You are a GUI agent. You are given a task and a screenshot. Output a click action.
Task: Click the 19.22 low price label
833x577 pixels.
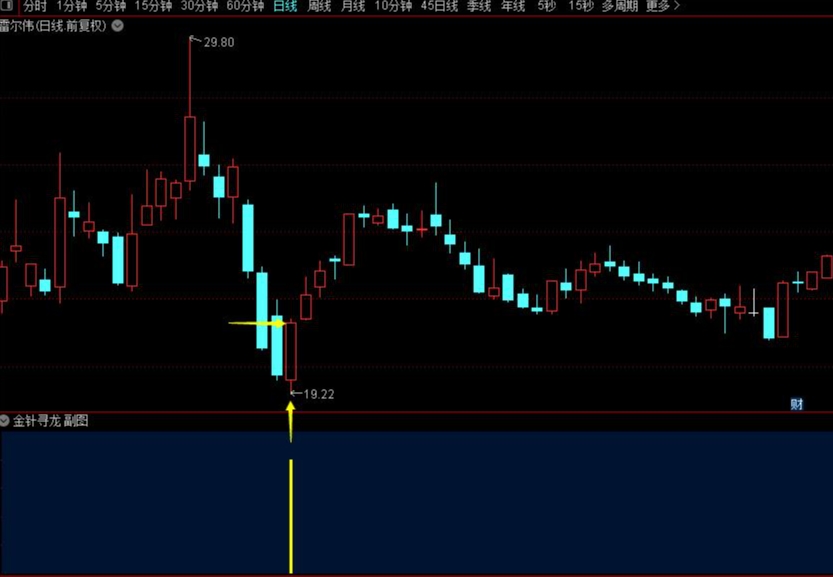(319, 394)
